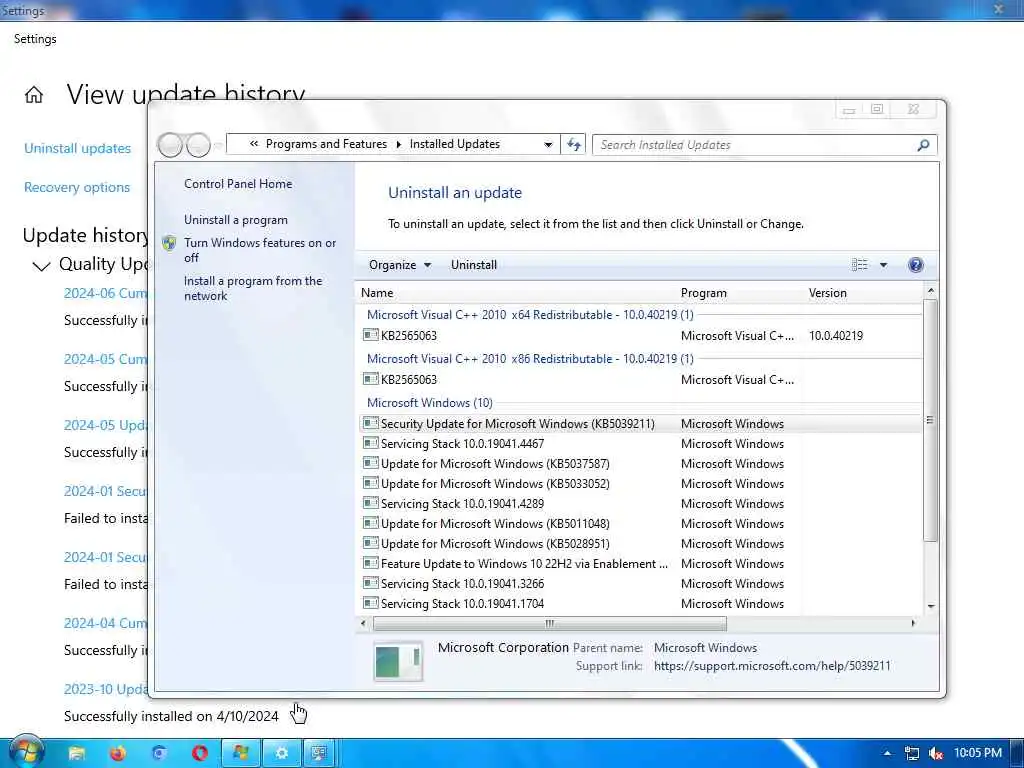Sort by the Version column header
This screenshot has height=768, width=1024.
coord(827,293)
